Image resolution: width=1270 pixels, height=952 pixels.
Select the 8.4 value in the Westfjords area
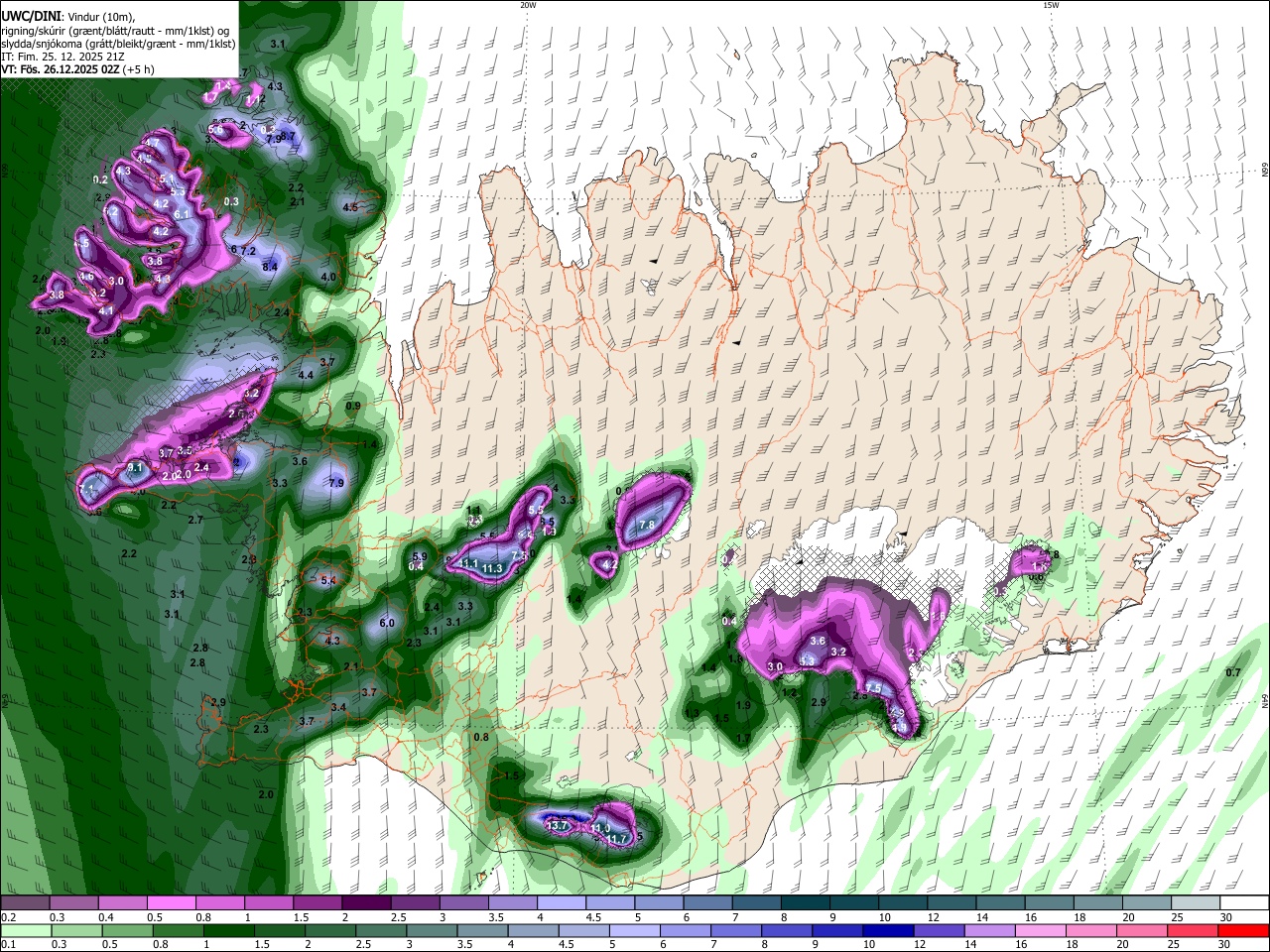pos(270,267)
